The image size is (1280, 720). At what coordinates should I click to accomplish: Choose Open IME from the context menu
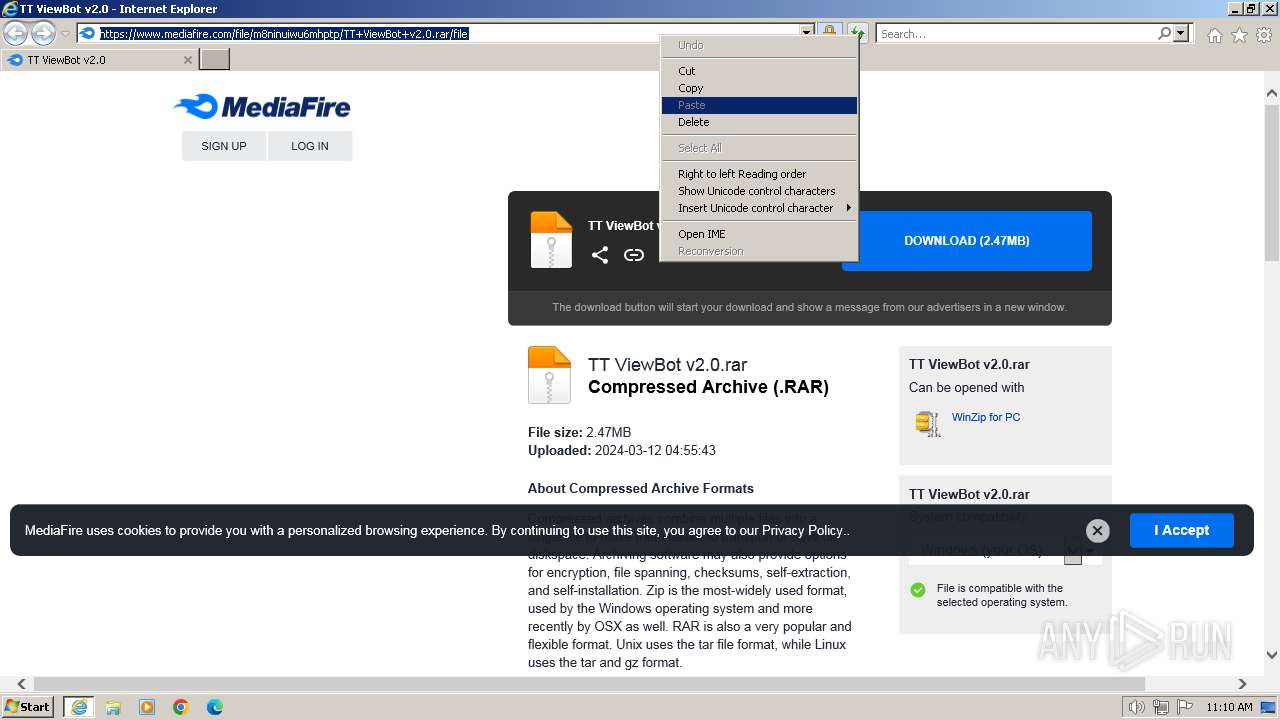(x=759, y=234)
